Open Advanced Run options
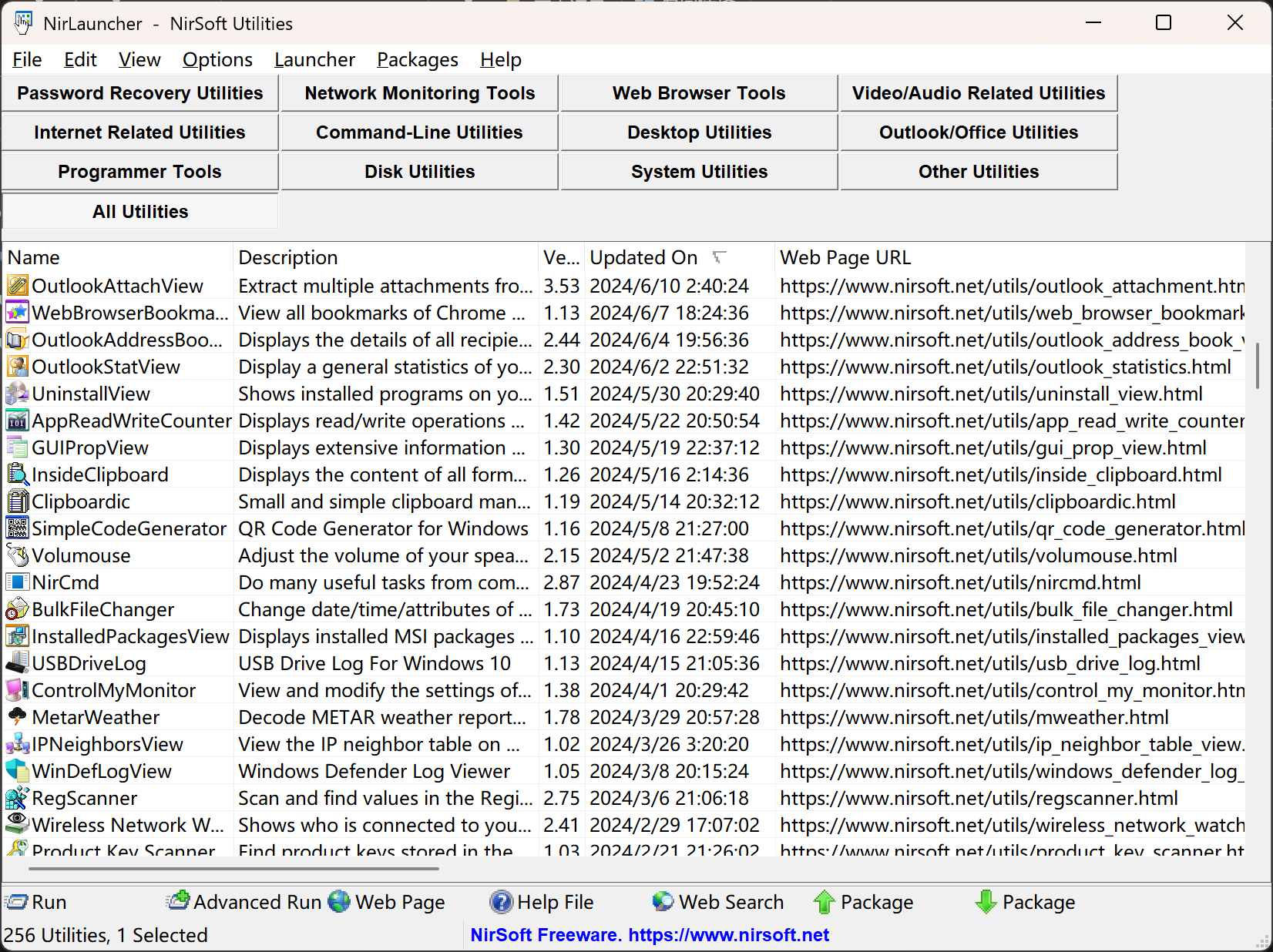 244,902
